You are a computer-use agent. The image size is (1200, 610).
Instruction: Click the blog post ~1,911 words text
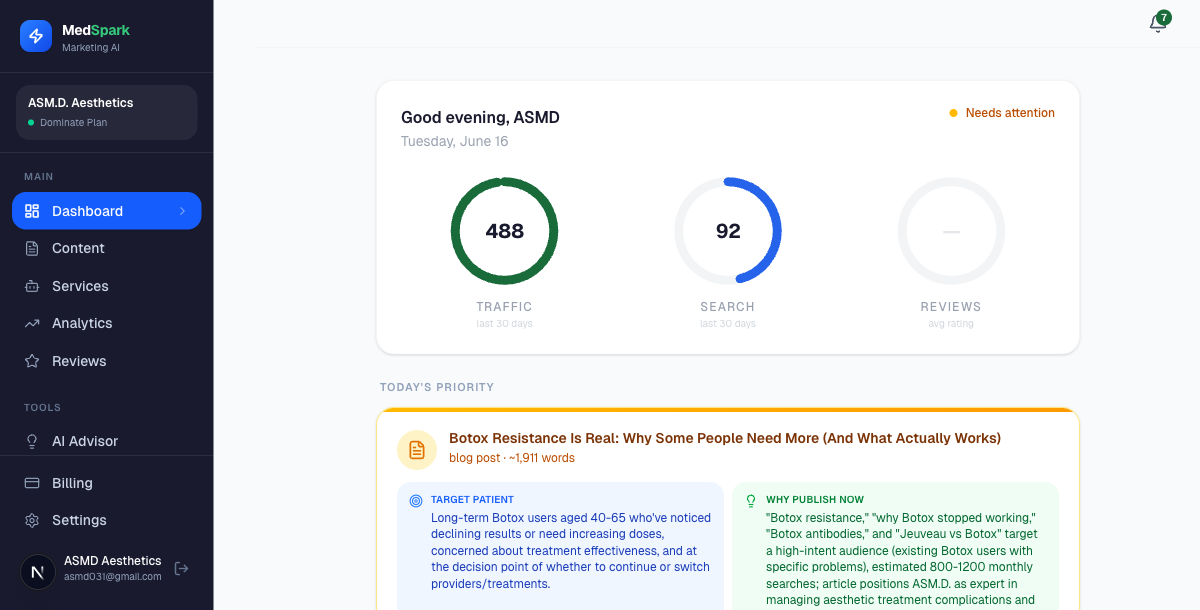[x=512, y=458]
